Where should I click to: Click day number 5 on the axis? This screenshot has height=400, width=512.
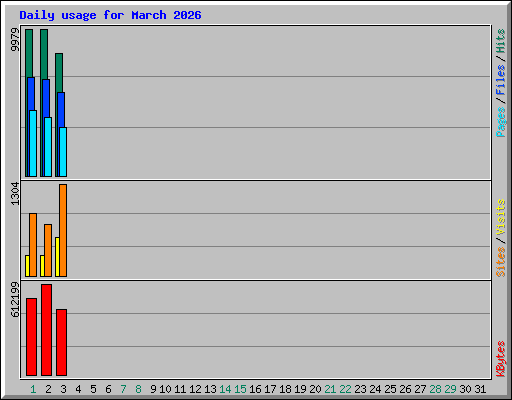(x=93, y=389)
